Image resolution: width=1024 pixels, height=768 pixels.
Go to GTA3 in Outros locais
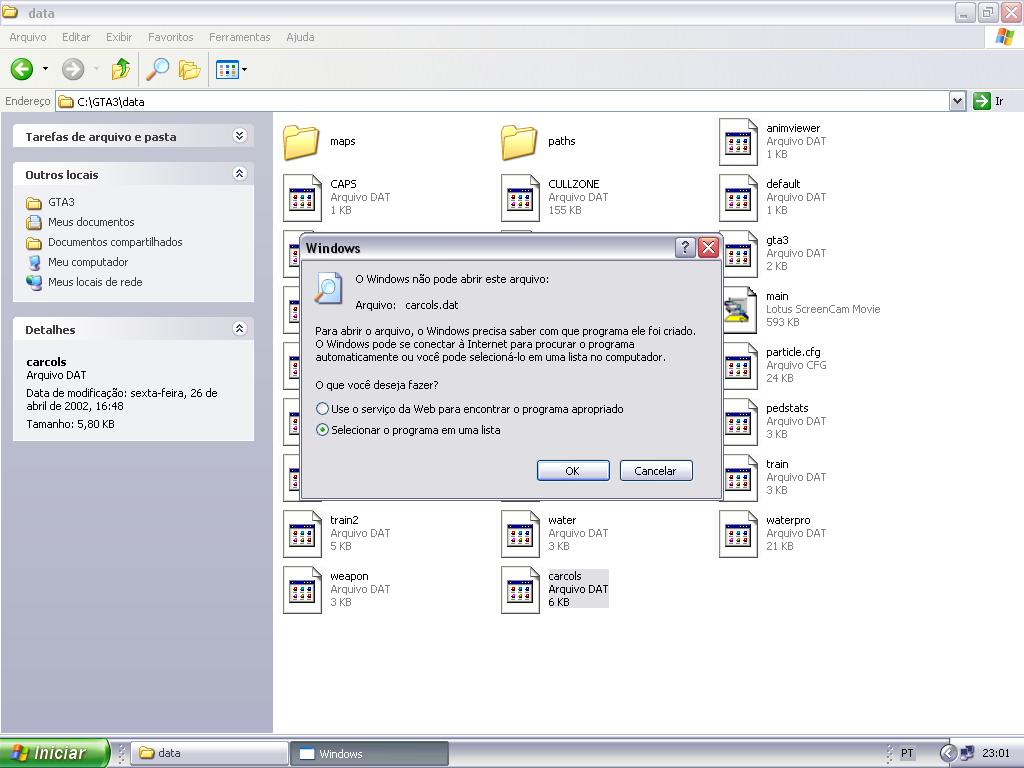pyautogui.click(x=61, y=202)
